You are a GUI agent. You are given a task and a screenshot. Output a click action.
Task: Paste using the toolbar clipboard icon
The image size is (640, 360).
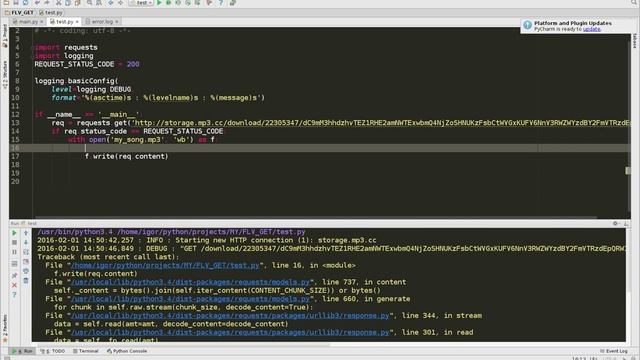pyautogui.click(x=78, y=3)
